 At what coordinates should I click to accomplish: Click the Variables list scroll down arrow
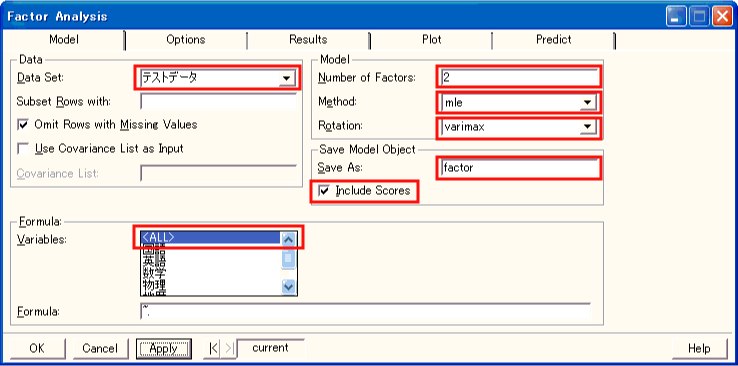[289, 286]
